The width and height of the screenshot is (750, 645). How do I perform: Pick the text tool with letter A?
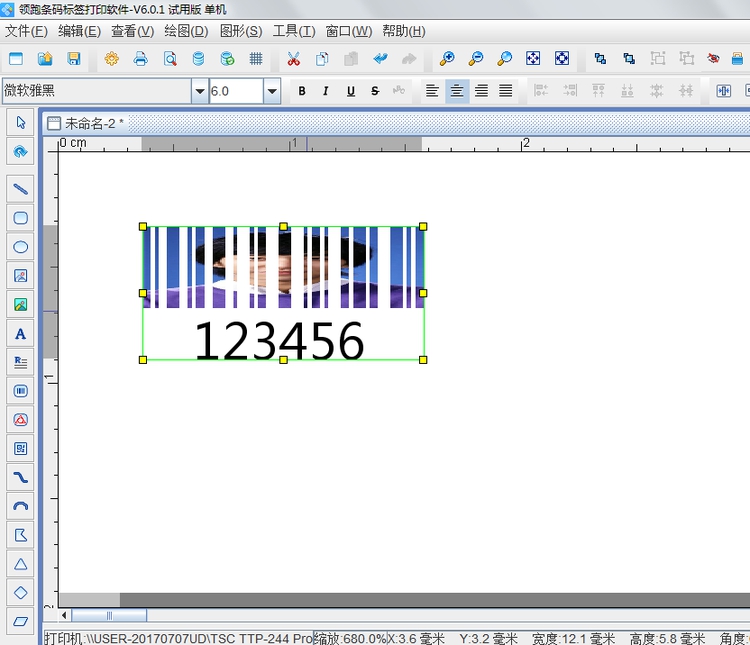pyautogui.click(x=20, y=334)
